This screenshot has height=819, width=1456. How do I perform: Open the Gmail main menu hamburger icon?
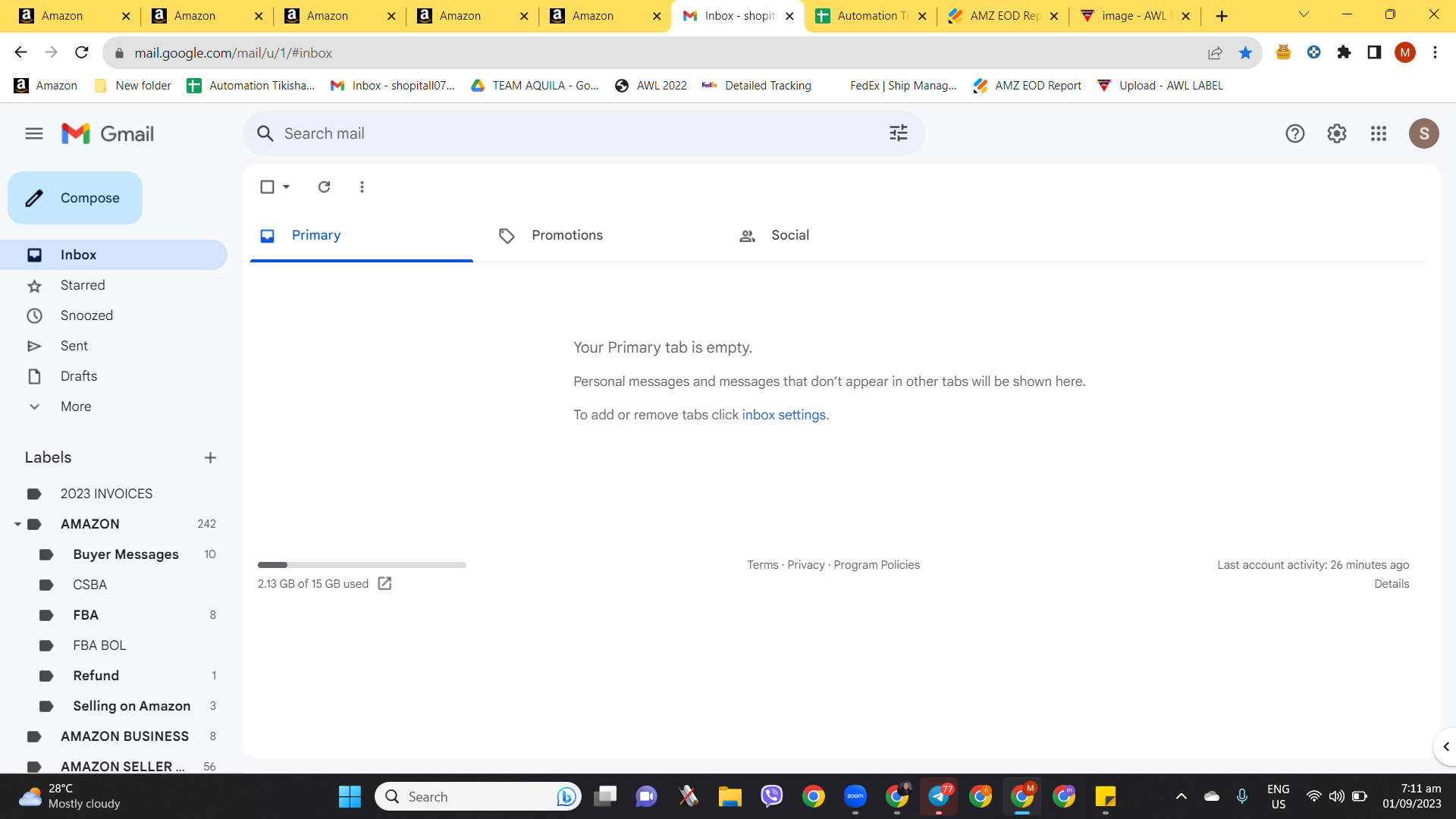coord(34,133)
